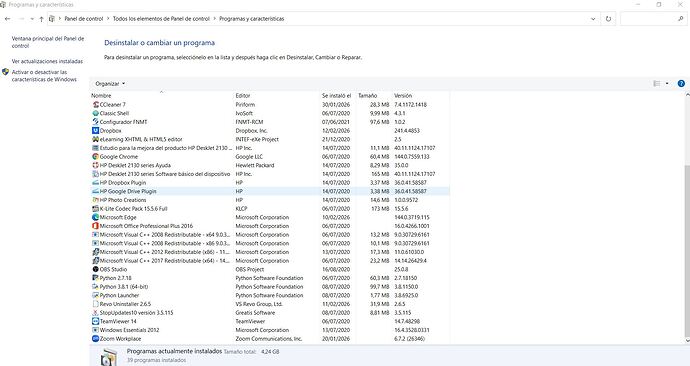
Task: Click the K-Lite Codec Pack icon
Action: pyautogui.click(x=95, y=209)
